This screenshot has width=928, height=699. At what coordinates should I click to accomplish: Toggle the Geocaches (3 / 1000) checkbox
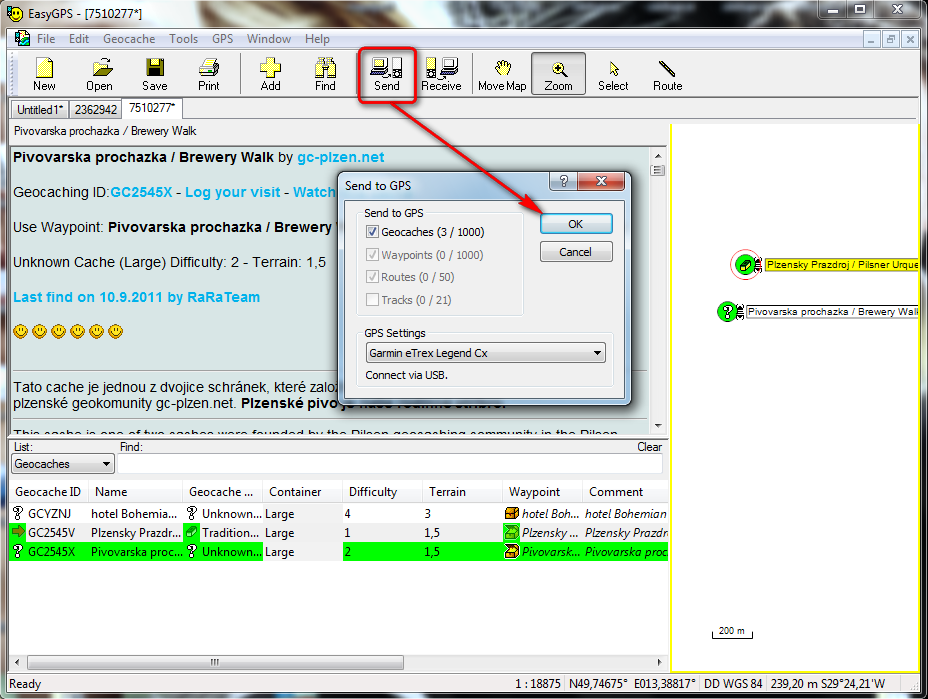click(x=372, y=232)
